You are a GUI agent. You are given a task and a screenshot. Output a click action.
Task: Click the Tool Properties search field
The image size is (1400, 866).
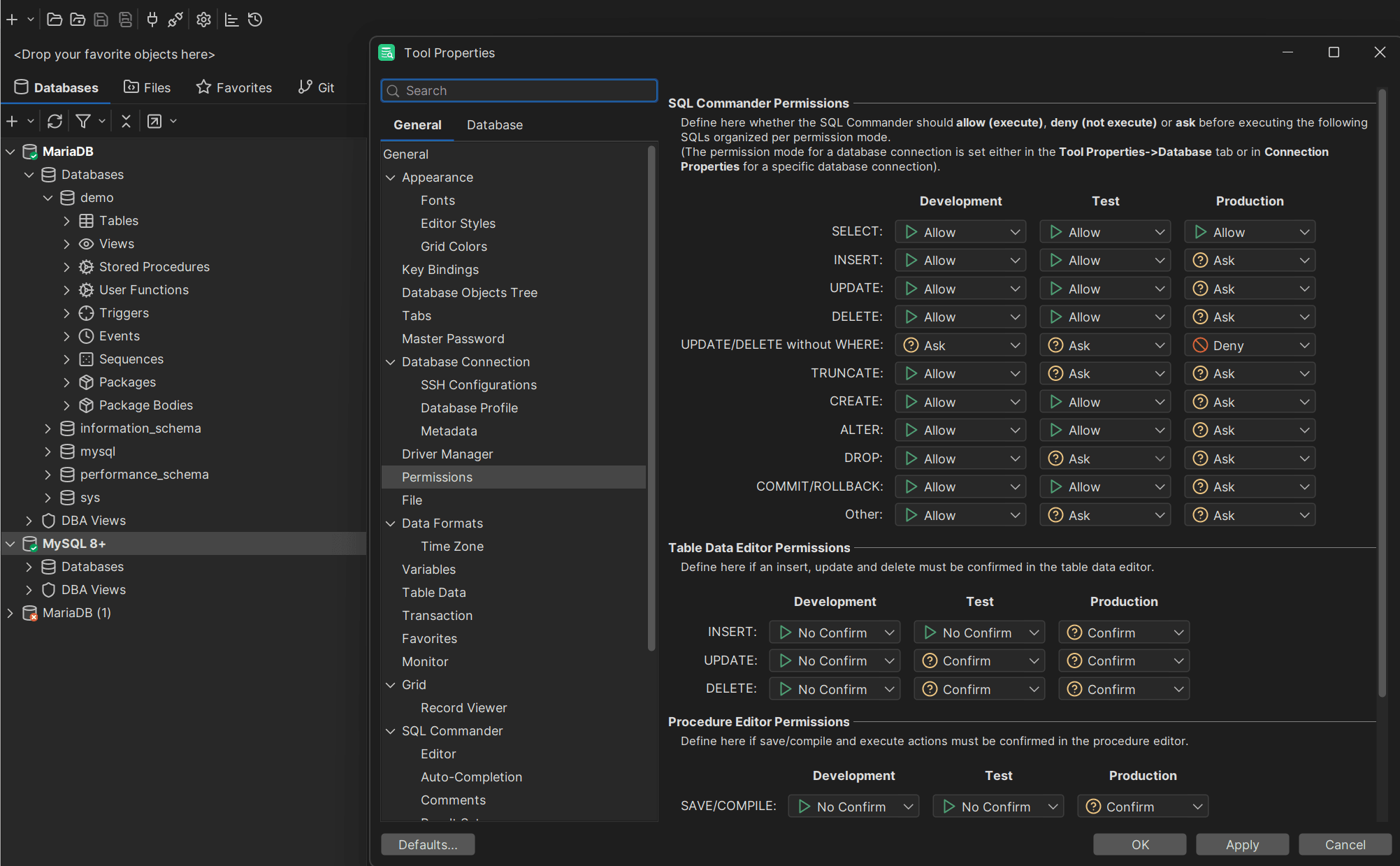click(x=519, y=90)
